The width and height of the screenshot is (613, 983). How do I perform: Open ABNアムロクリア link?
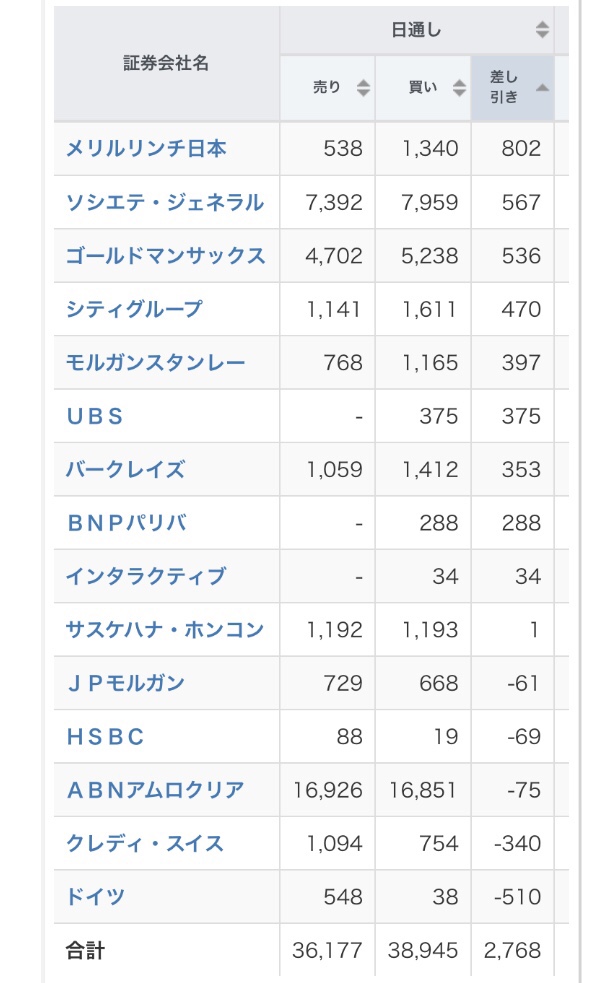pos(155,790)
